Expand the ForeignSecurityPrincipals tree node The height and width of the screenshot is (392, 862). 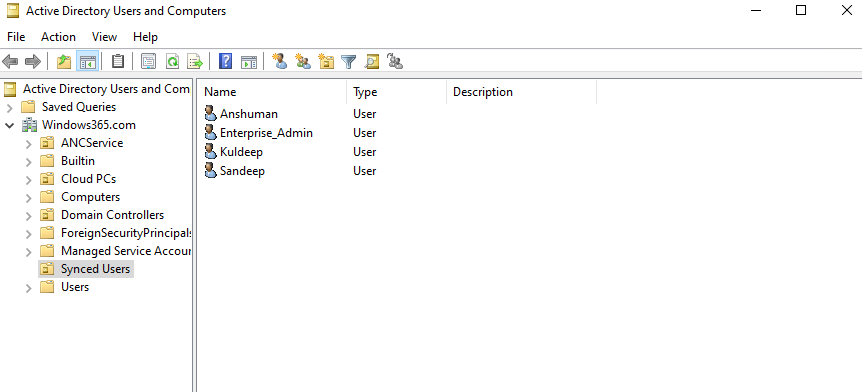coord(29,234)
